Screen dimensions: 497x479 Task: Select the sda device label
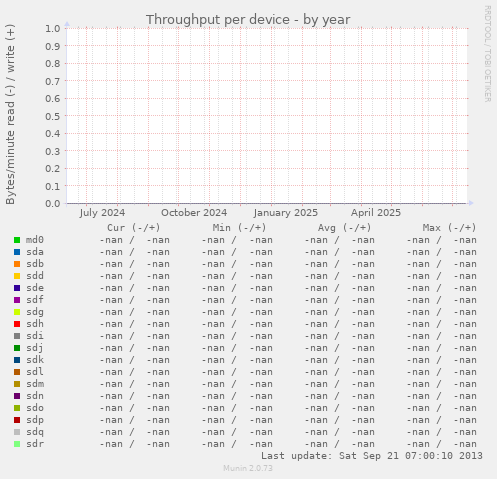point(35,252)
